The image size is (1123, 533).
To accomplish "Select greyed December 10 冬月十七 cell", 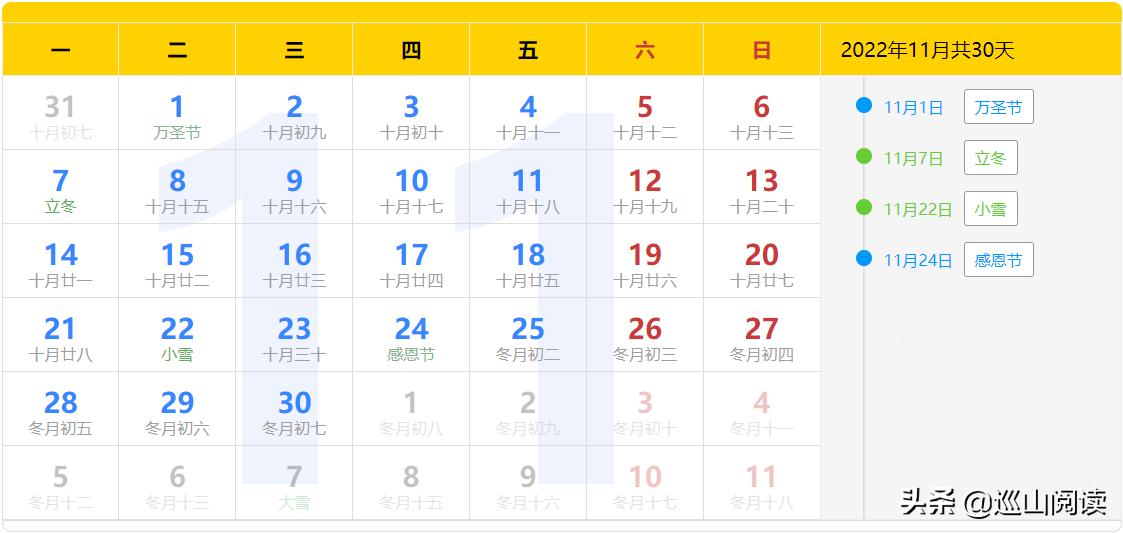I will click(x=645, y=483).
